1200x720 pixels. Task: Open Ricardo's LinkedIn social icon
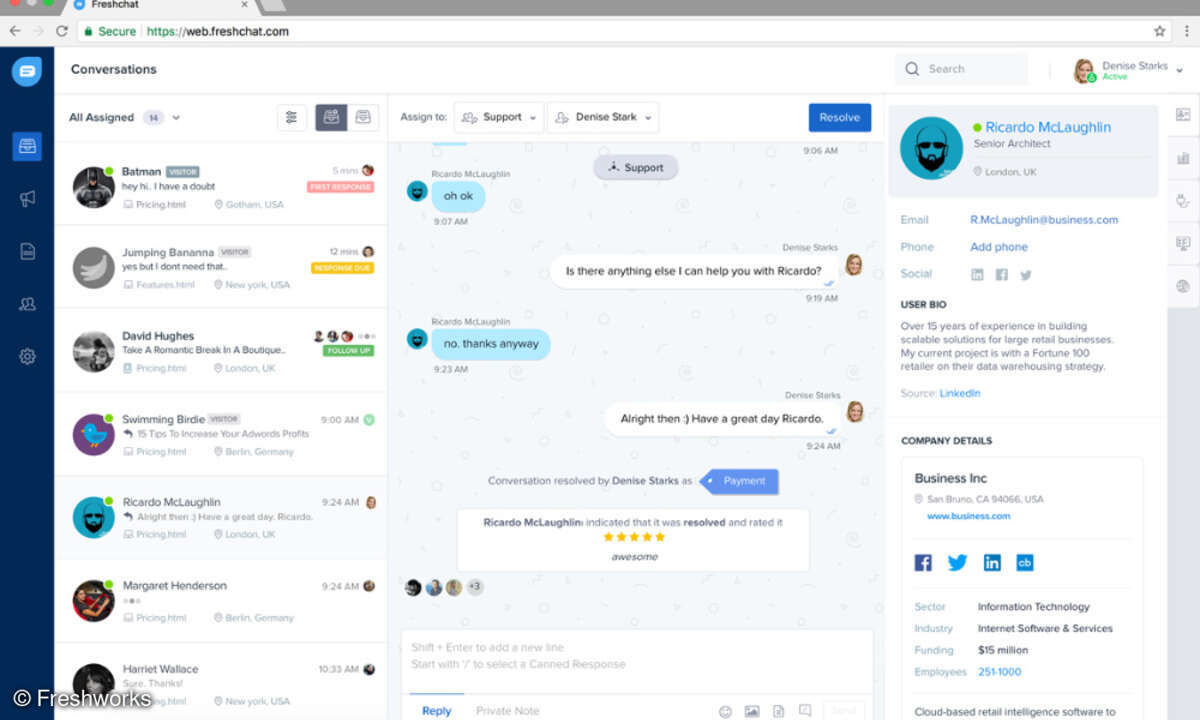tap(977, 275)
